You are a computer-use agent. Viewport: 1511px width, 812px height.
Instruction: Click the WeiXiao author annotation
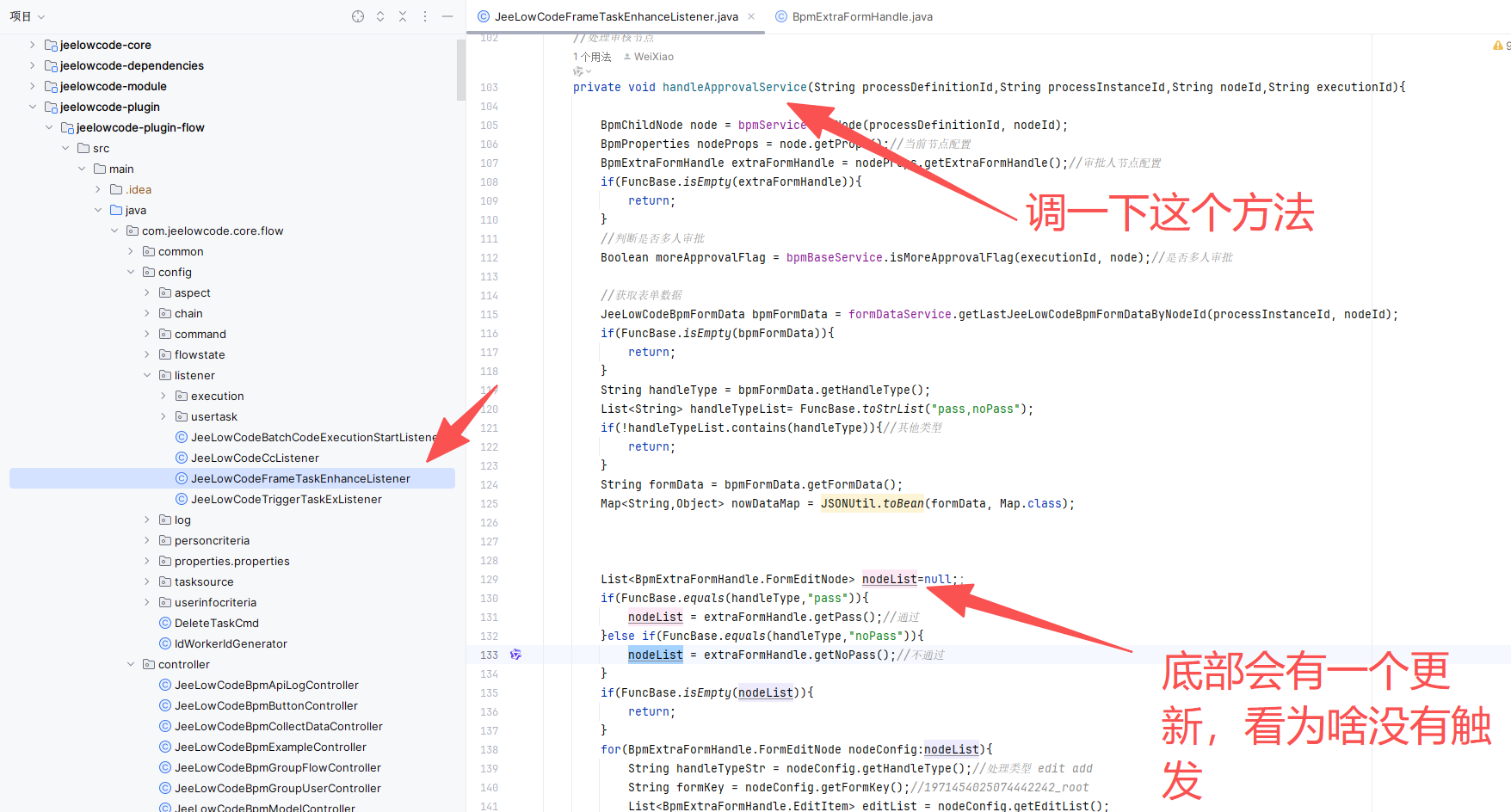tap(653, 57)
